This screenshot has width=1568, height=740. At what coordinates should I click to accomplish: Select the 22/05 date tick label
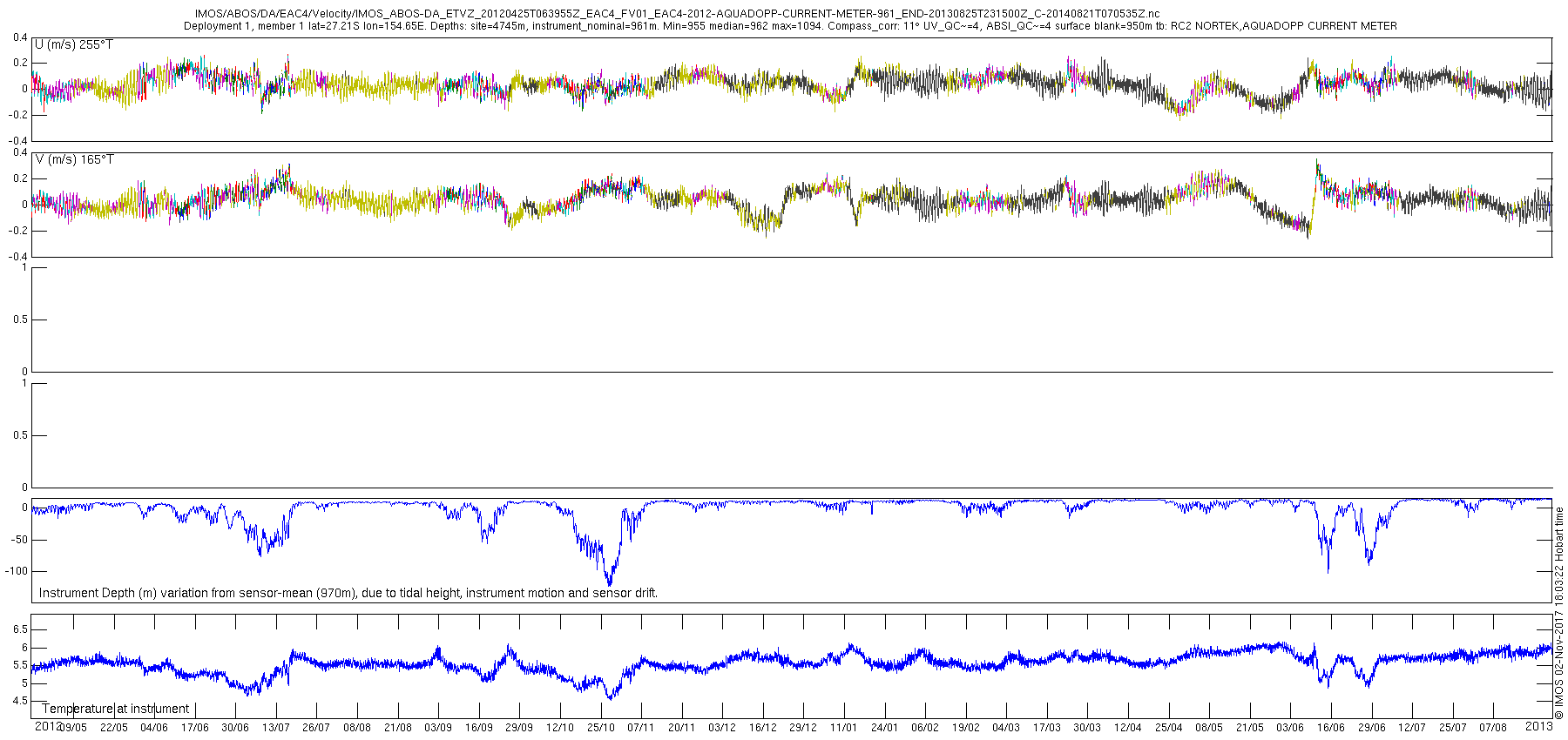tap(113, 728)
